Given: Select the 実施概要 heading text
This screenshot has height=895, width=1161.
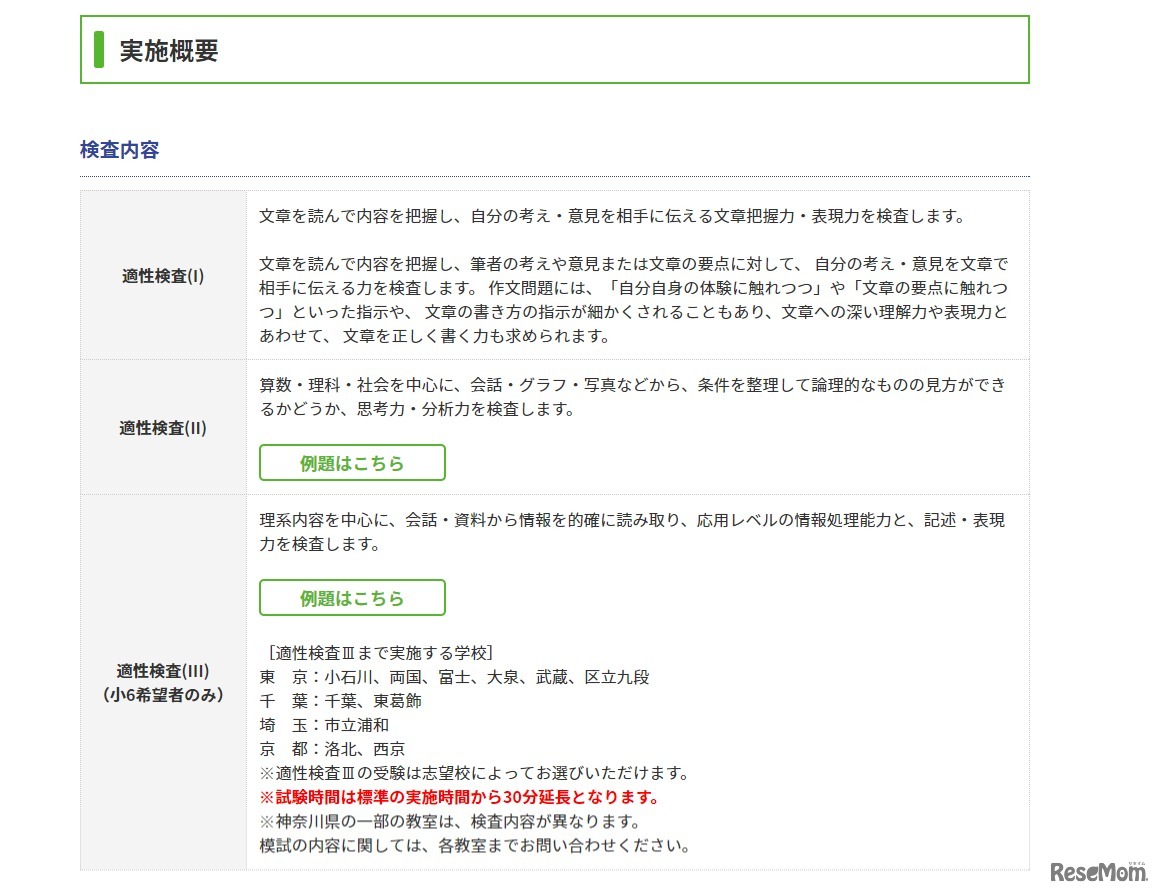Looking at the screenshot, I should (169, 51).
